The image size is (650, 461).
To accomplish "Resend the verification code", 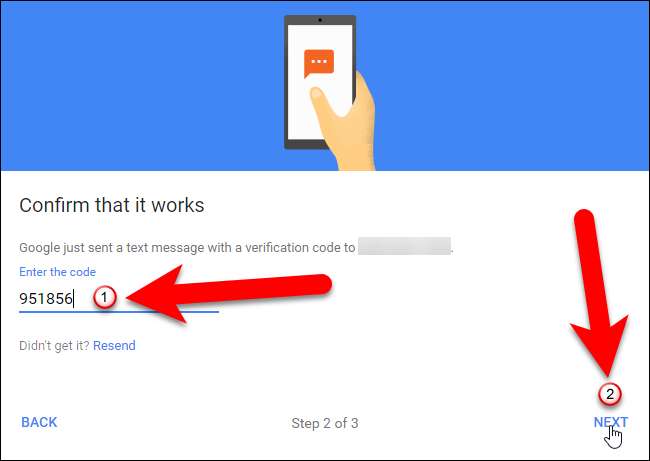I will point(114,345).
